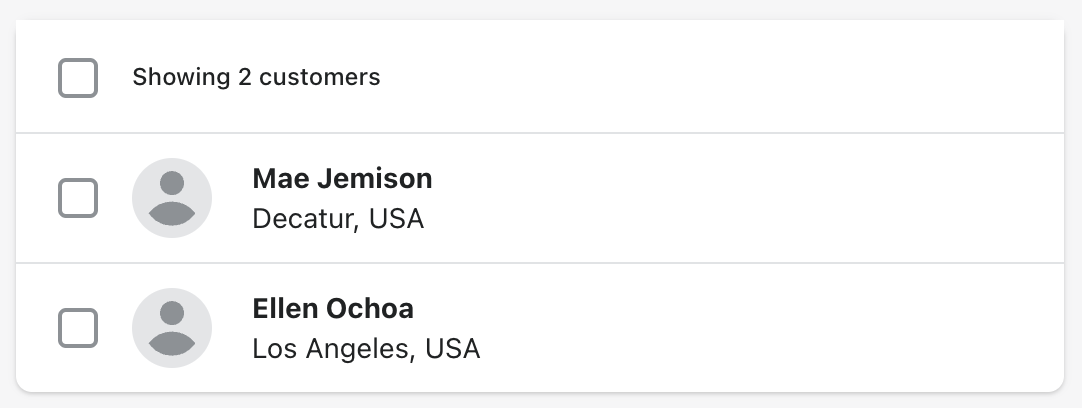Select Ellen Ochoa's row checkbox
The image size is (1082, 408).
(x=78, y=328)
